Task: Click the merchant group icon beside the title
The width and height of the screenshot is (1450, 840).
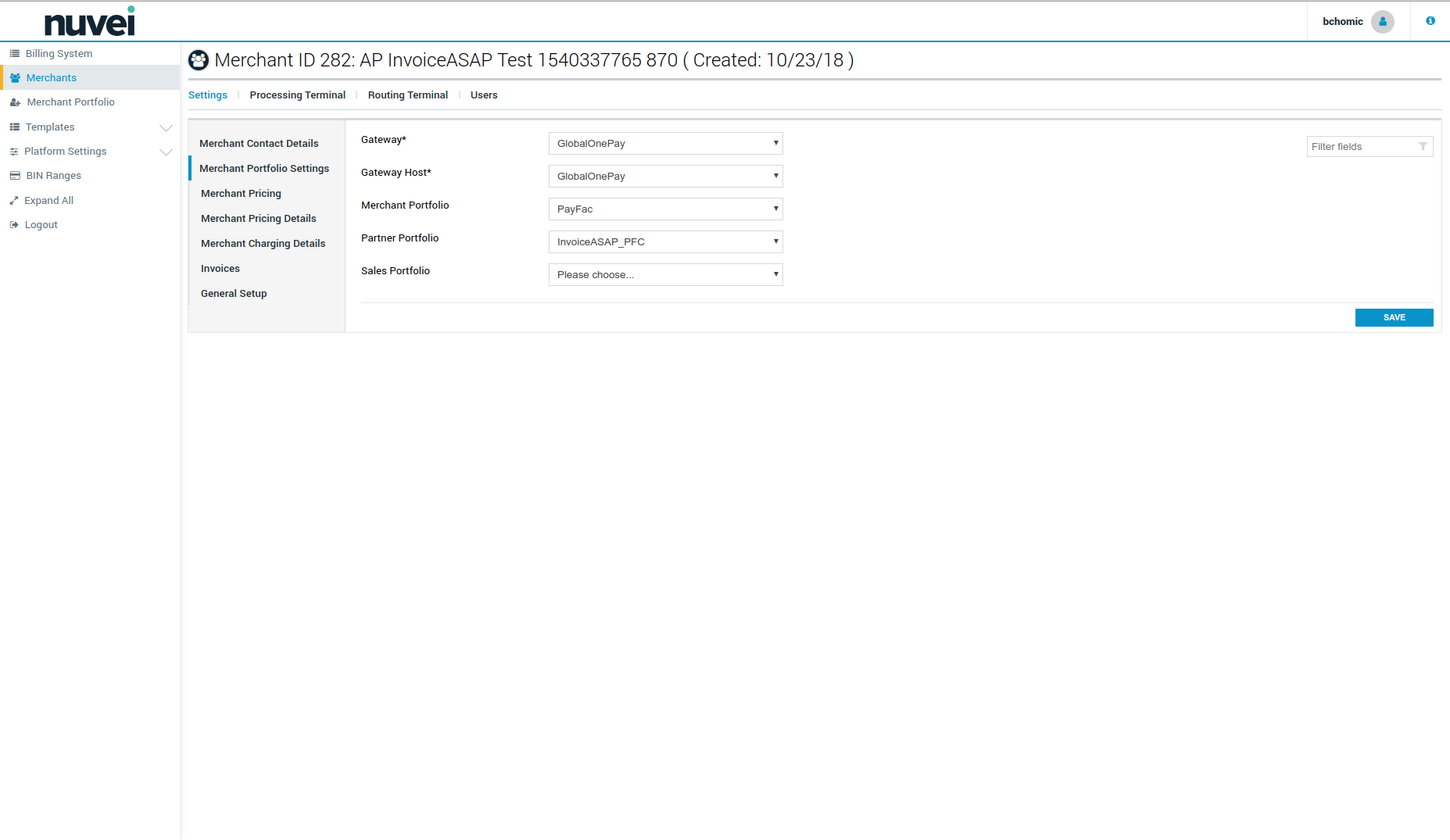Action: (199, 60)
